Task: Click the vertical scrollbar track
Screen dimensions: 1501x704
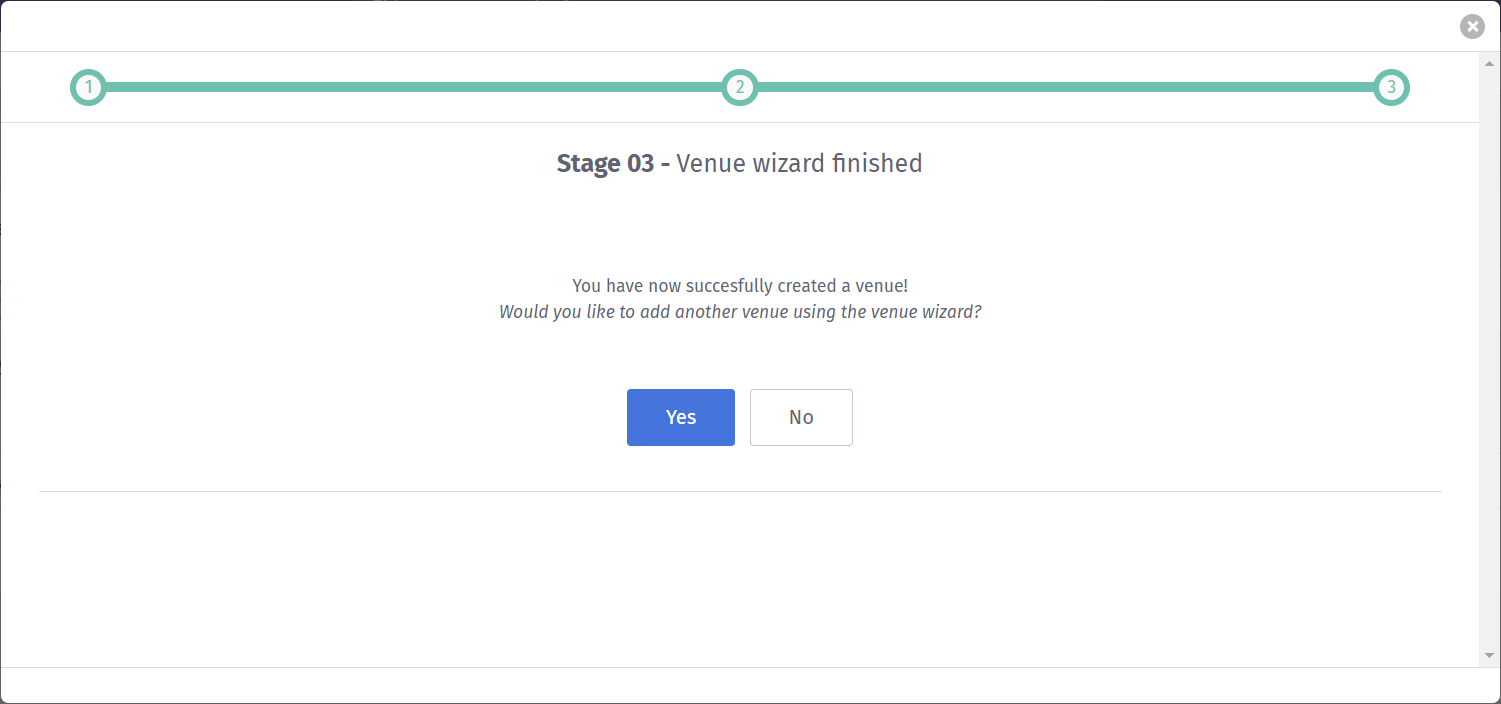Action: click(x=1489, y=360)
